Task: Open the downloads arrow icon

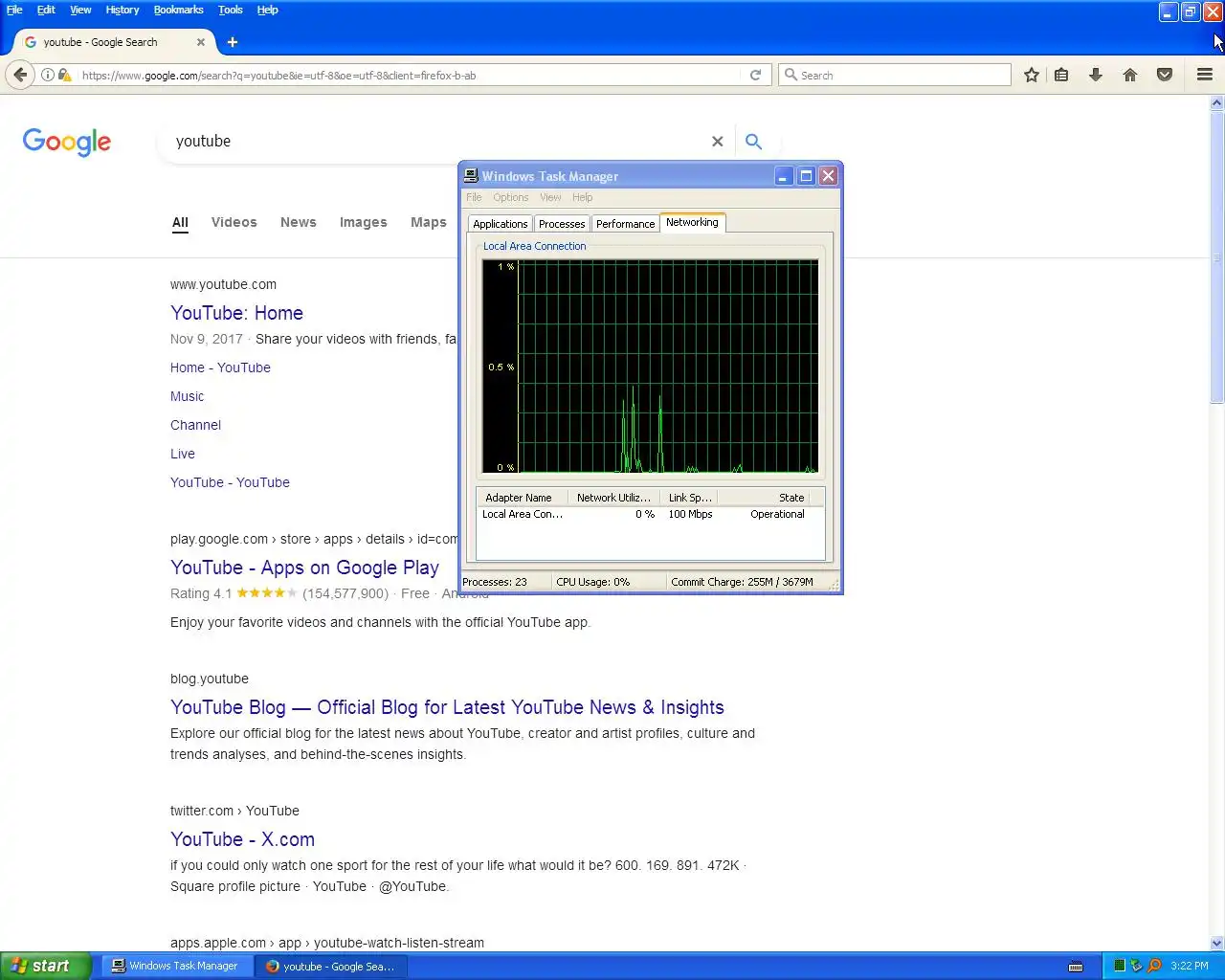Action: coord(1096,75)
